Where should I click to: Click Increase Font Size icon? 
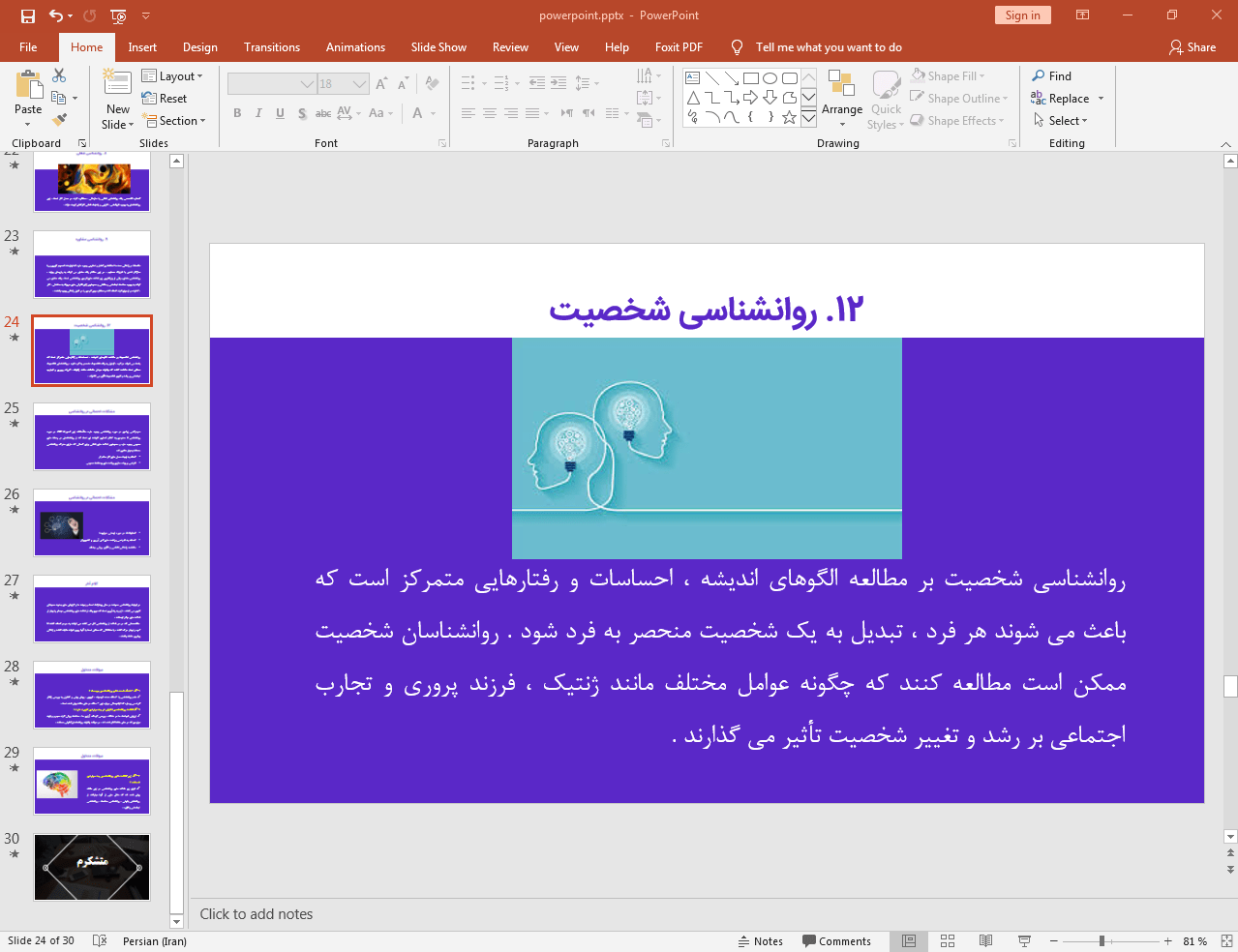(381, 84)
